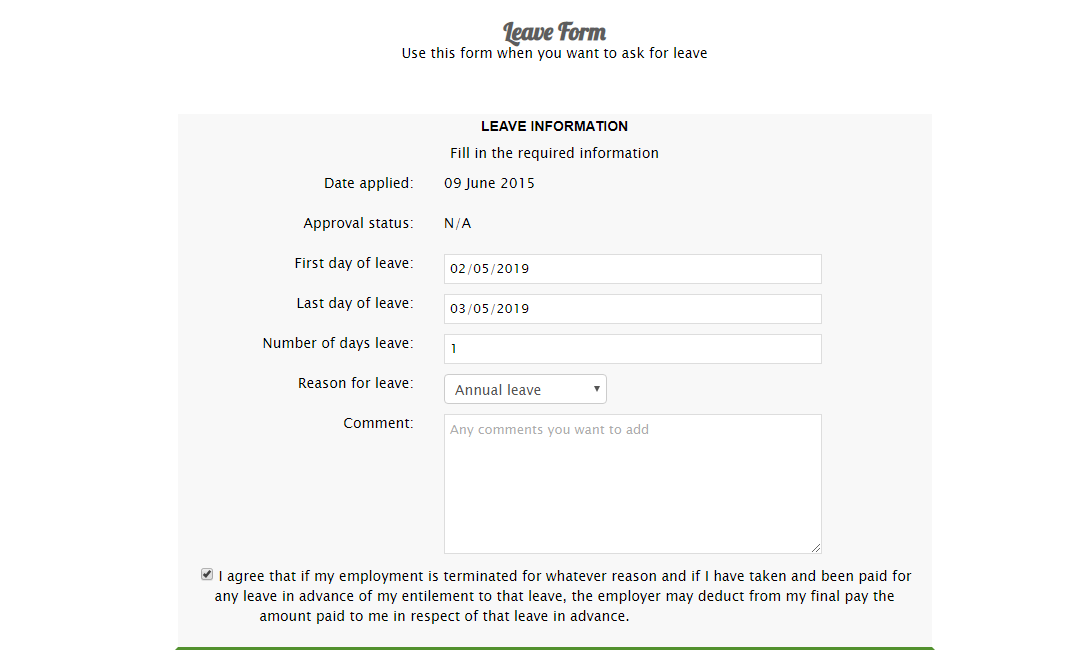Click the arrow on the Annual leave select

pyautogui.click(x=596, y=389)
